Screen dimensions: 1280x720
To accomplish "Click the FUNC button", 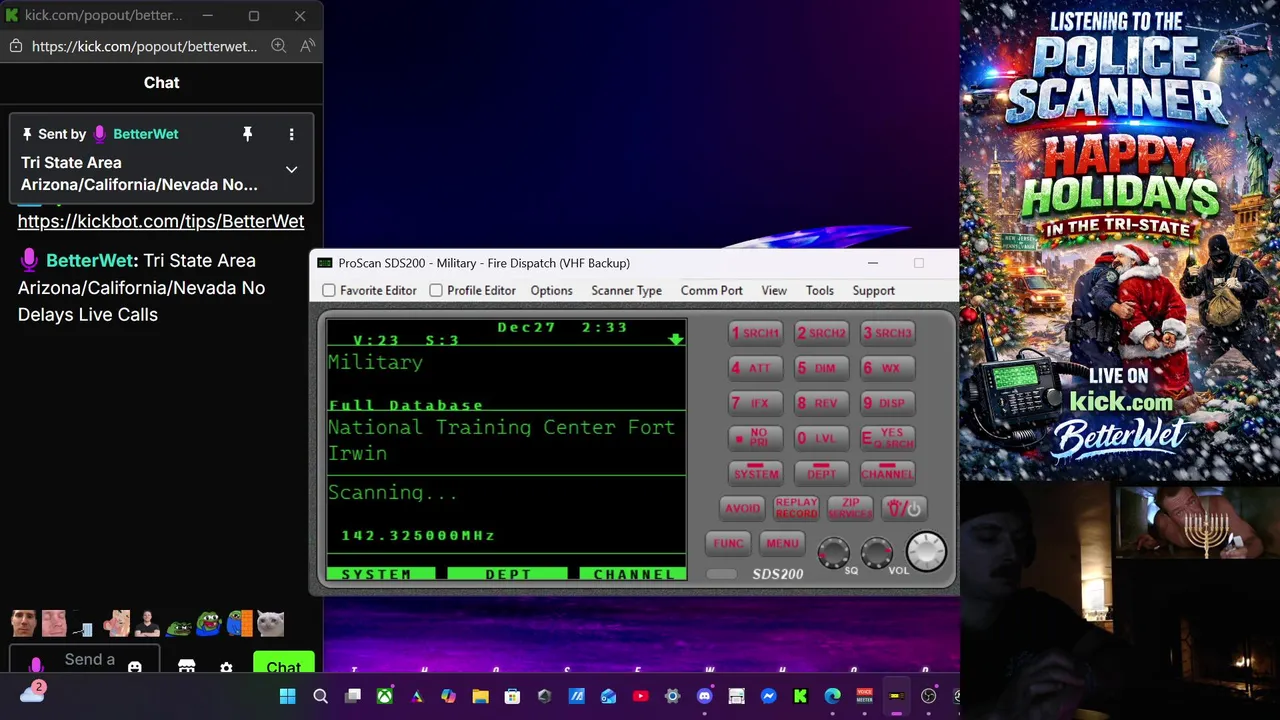I will (x=728, y=543).
